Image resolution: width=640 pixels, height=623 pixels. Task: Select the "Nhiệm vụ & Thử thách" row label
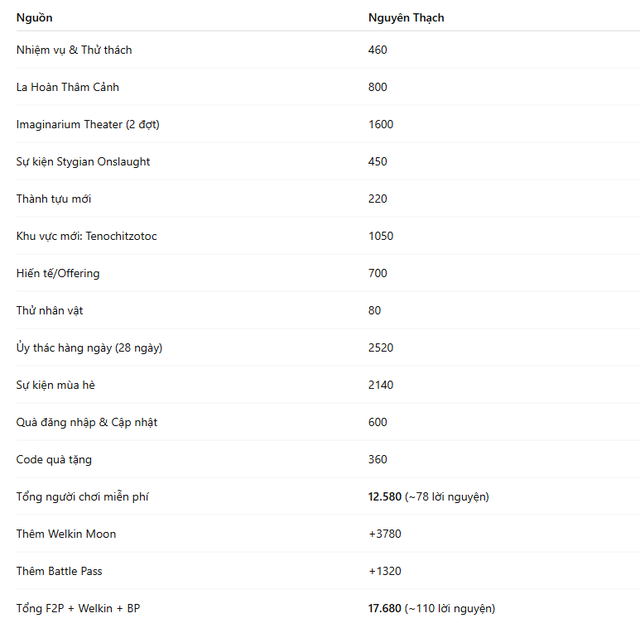click(74, 50)
